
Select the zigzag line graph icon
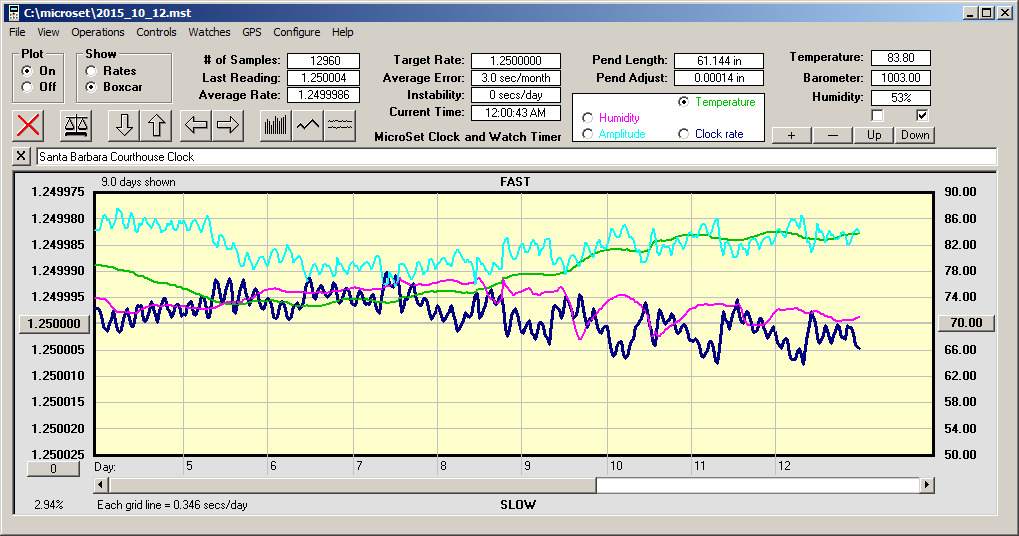point(308,125)
